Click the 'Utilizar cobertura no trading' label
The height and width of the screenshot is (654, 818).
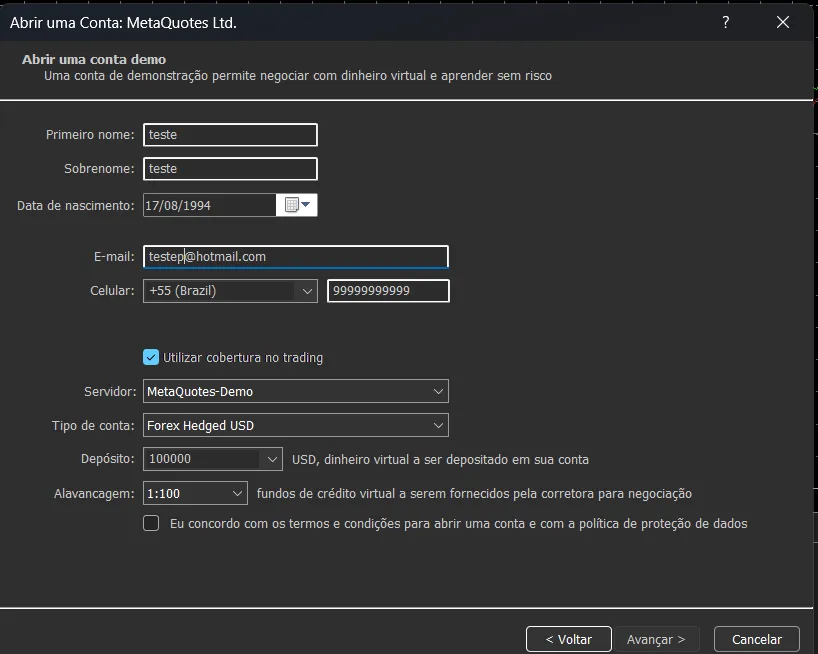(243, 358)
